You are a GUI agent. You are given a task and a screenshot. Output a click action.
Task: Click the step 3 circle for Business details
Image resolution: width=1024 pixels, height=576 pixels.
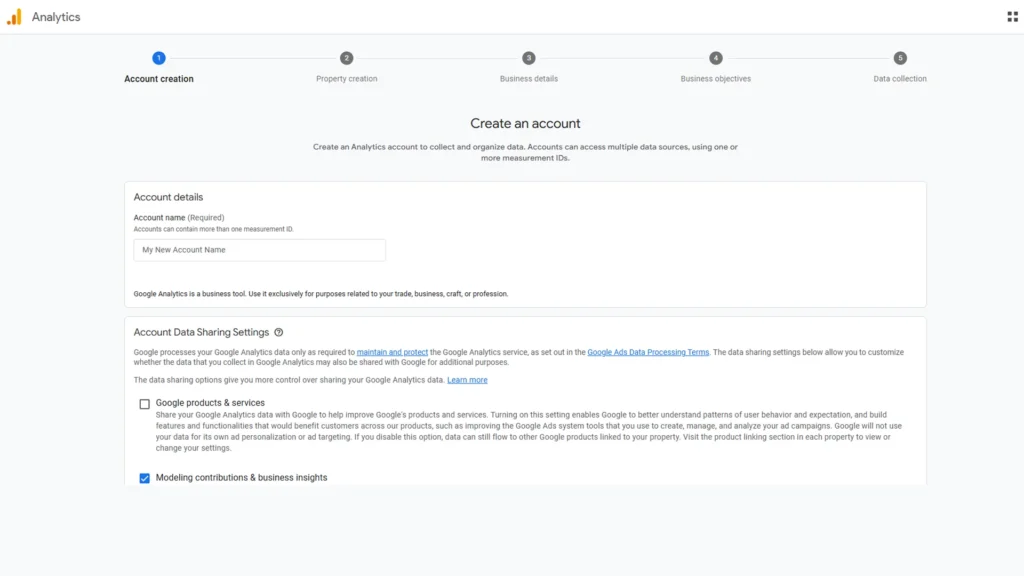[528, 58]
